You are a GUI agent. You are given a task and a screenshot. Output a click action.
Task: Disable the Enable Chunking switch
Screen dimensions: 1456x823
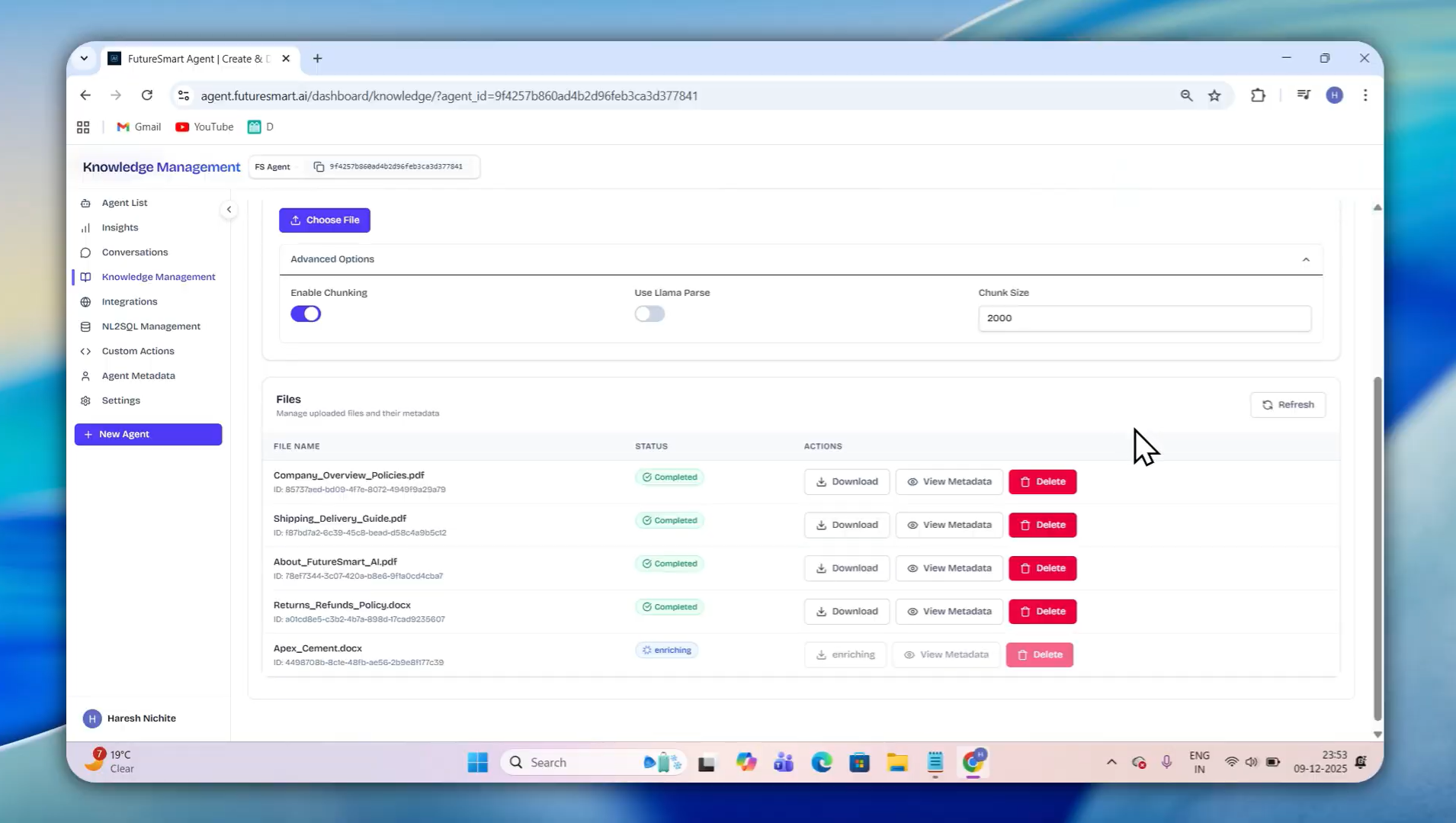tap(306, 313)
